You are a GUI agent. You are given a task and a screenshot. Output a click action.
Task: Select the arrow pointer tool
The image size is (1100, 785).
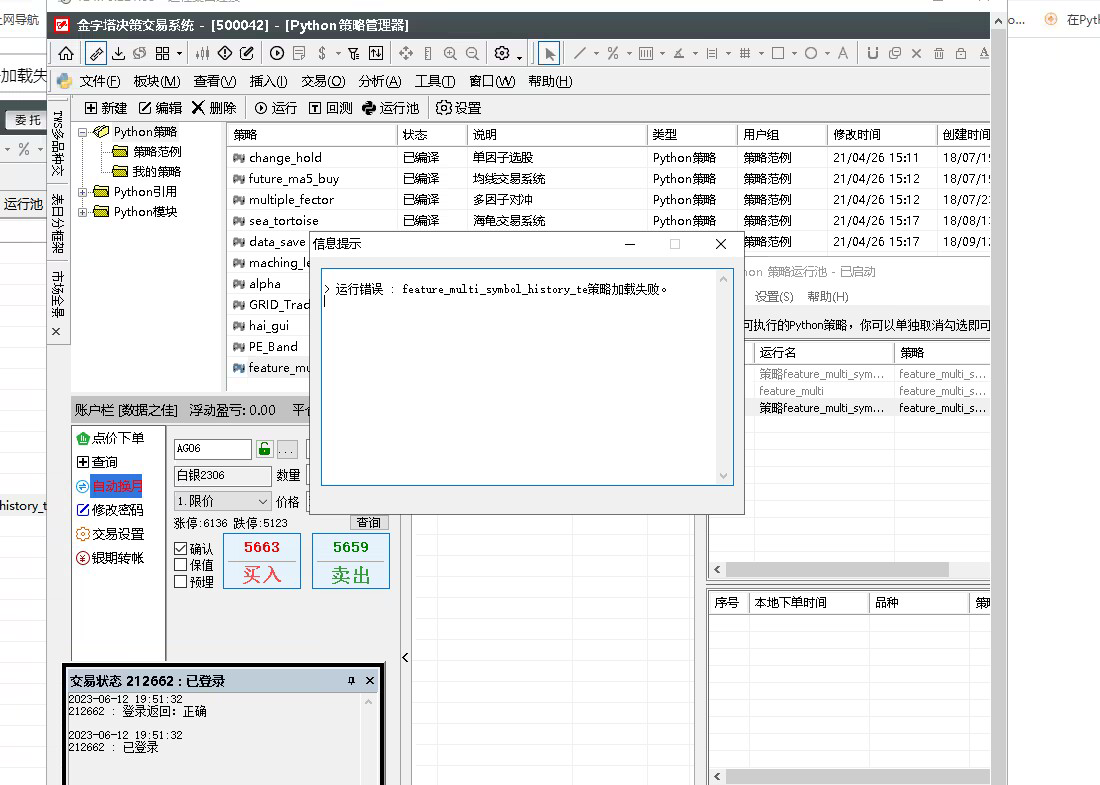point(549,53)
